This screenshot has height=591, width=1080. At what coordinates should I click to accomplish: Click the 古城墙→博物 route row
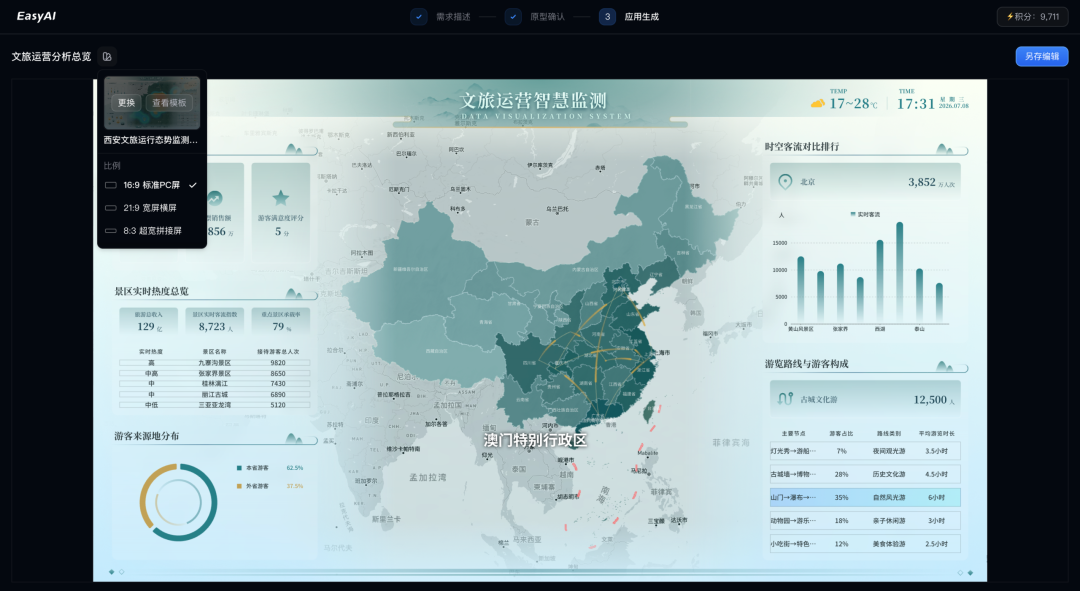865,474
